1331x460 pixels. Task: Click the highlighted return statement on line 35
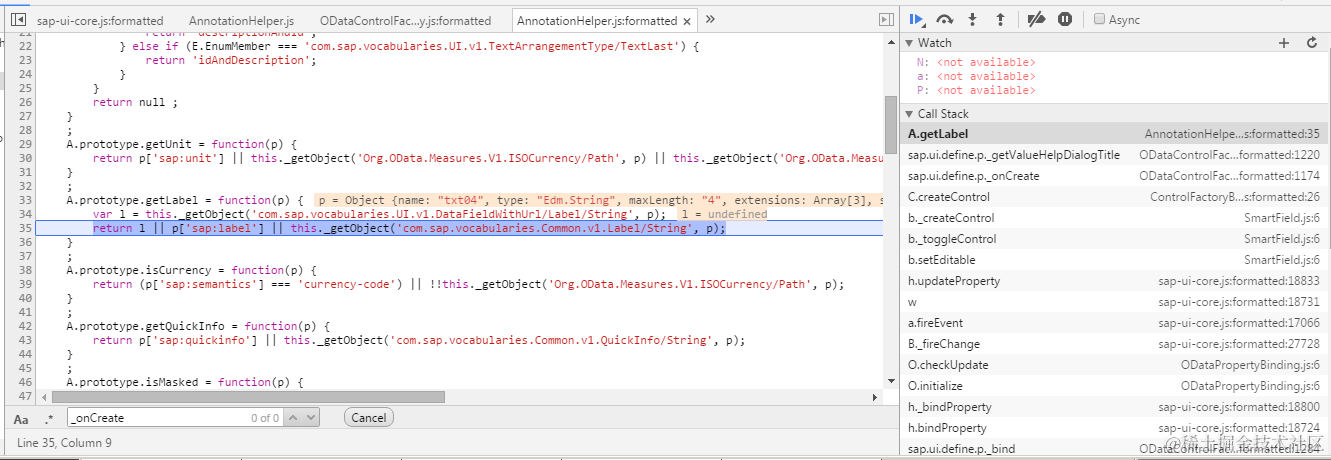pos(409,228)
